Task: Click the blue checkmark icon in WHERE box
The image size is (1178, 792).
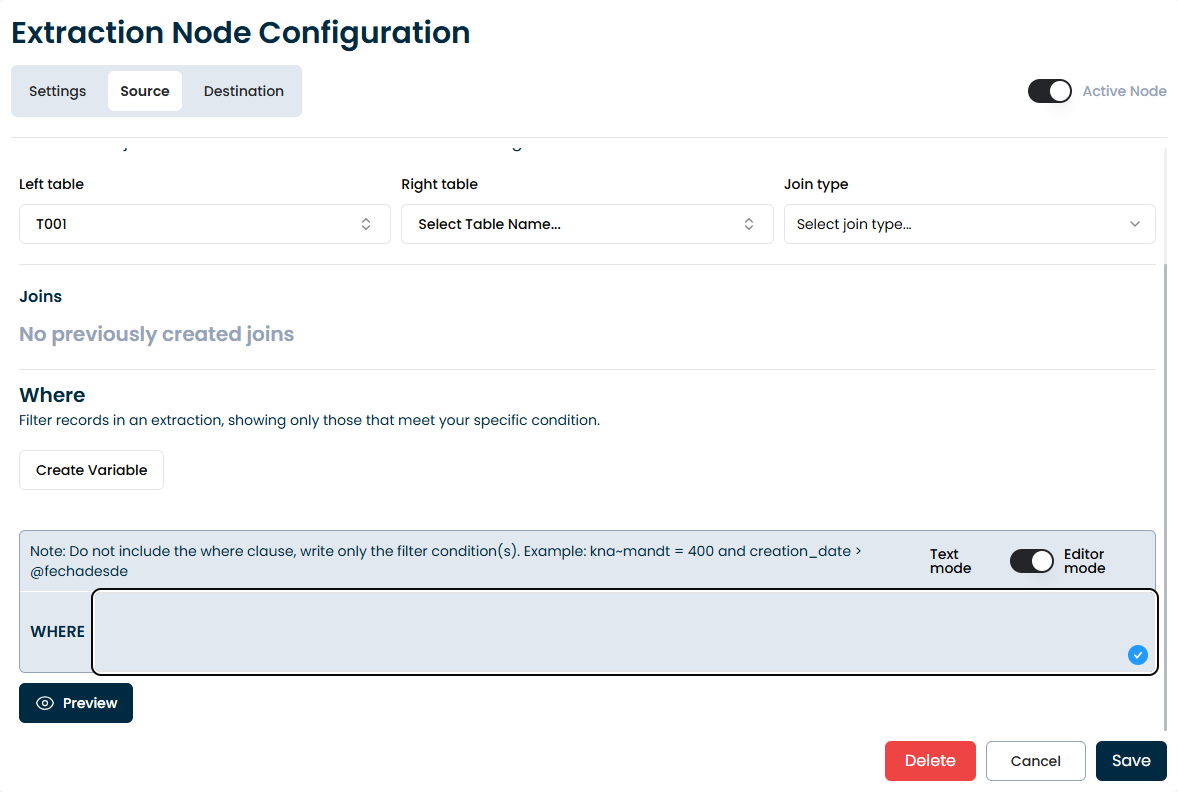Action: [x=1137, y=655]
